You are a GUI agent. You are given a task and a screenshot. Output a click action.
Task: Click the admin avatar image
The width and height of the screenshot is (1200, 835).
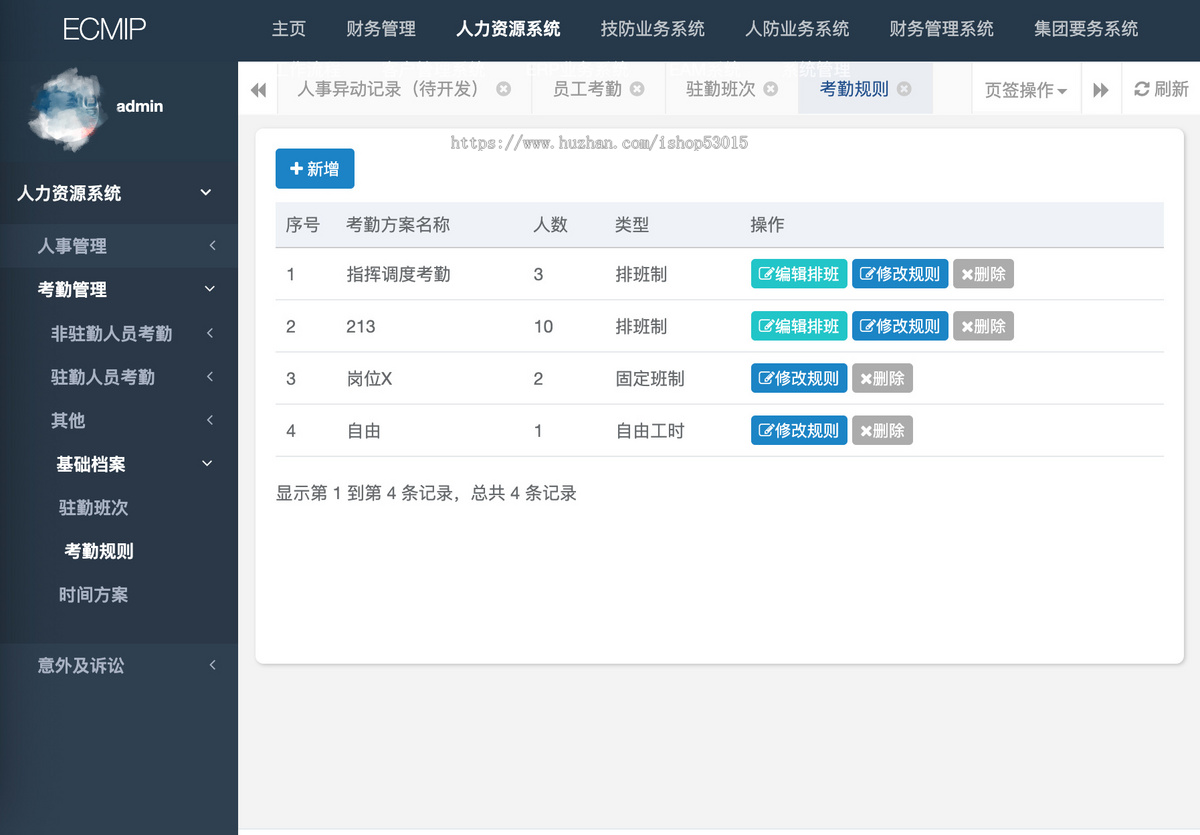coord(67,109)
